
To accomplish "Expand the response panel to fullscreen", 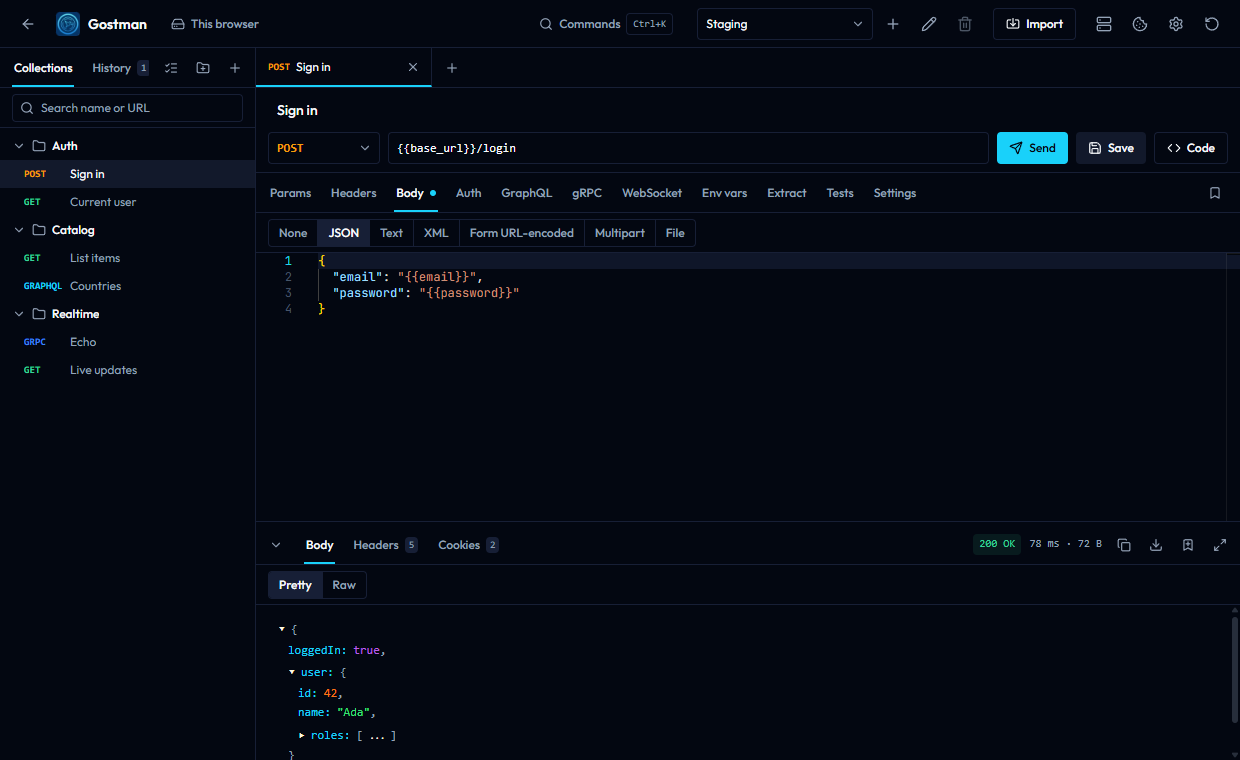I will point(1220,545).
